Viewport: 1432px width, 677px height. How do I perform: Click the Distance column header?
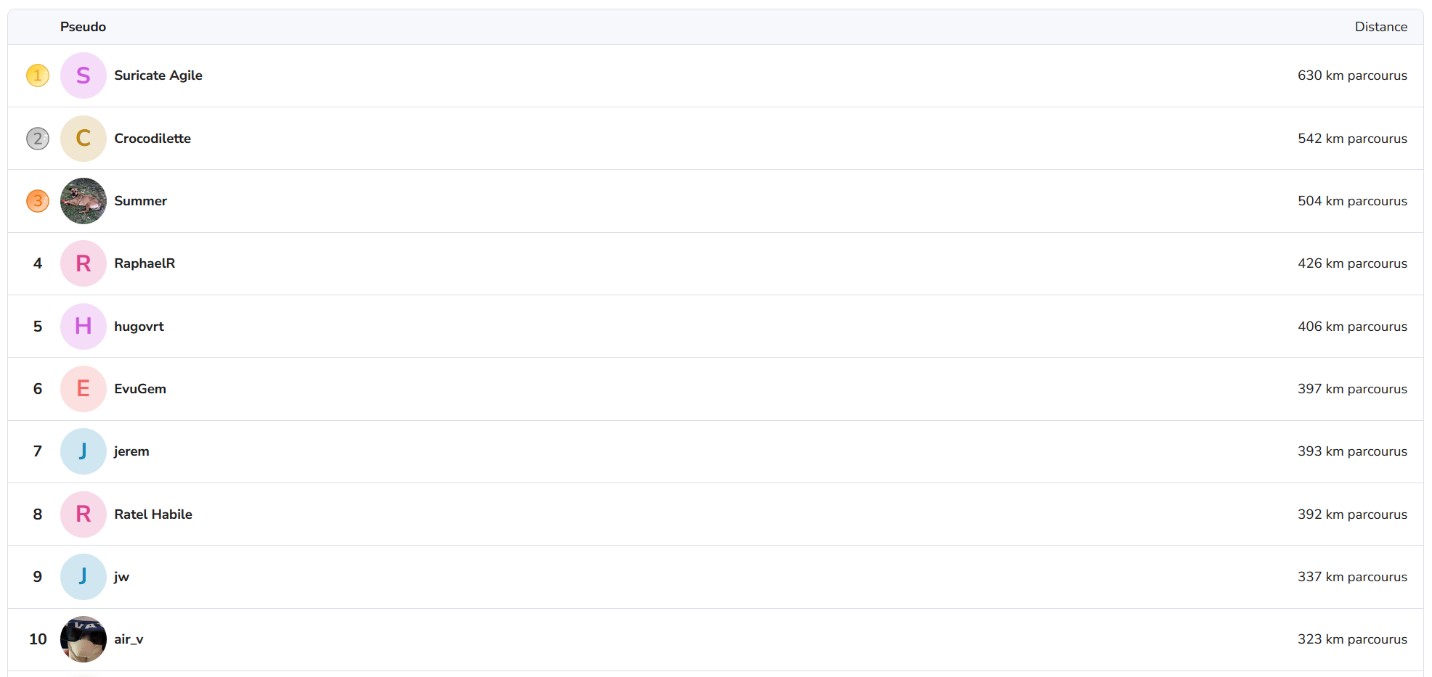click(x=1381, y=27)
